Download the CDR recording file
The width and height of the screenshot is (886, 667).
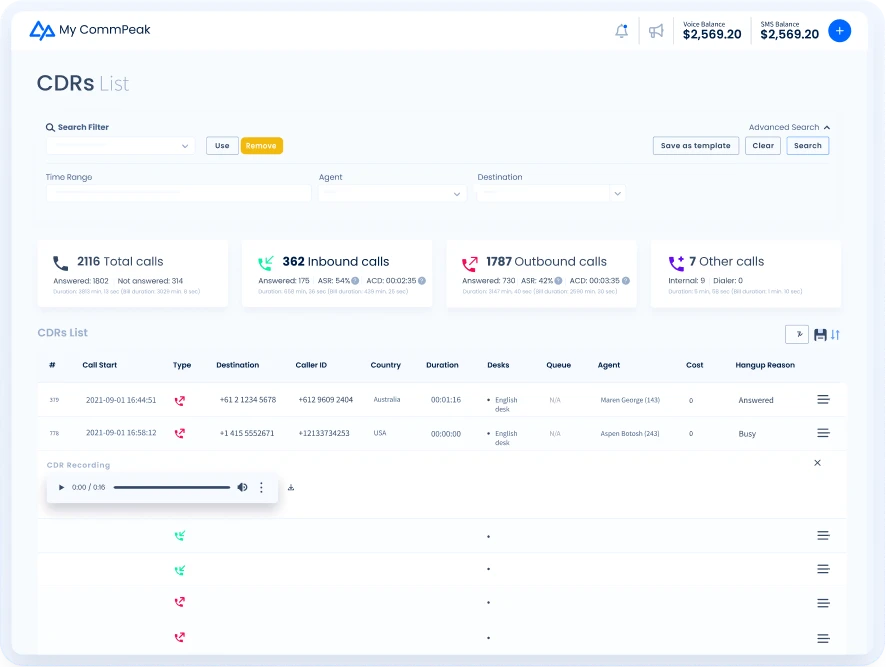pos(293,487)
